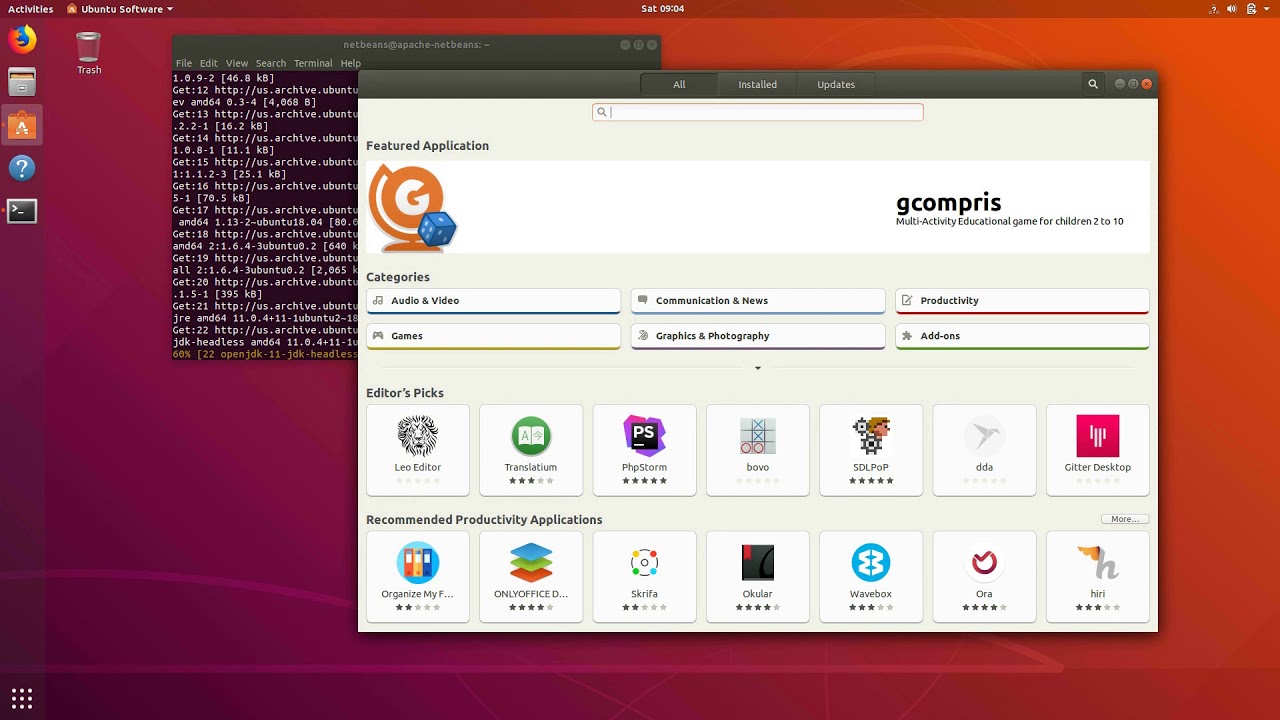Switch to the Installed tab
Screen dimensions: 1280x720
(758, 84)
